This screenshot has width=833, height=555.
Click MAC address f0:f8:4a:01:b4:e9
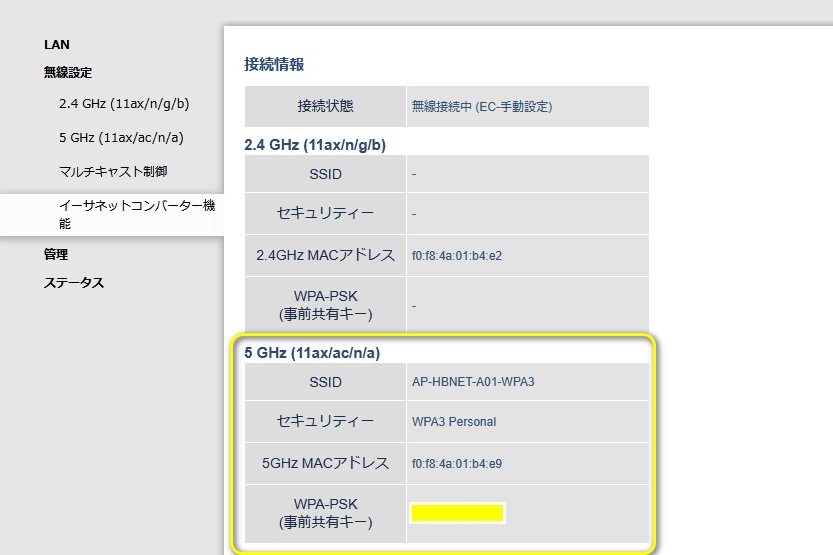pyautogui.click(x=457, y=464)
